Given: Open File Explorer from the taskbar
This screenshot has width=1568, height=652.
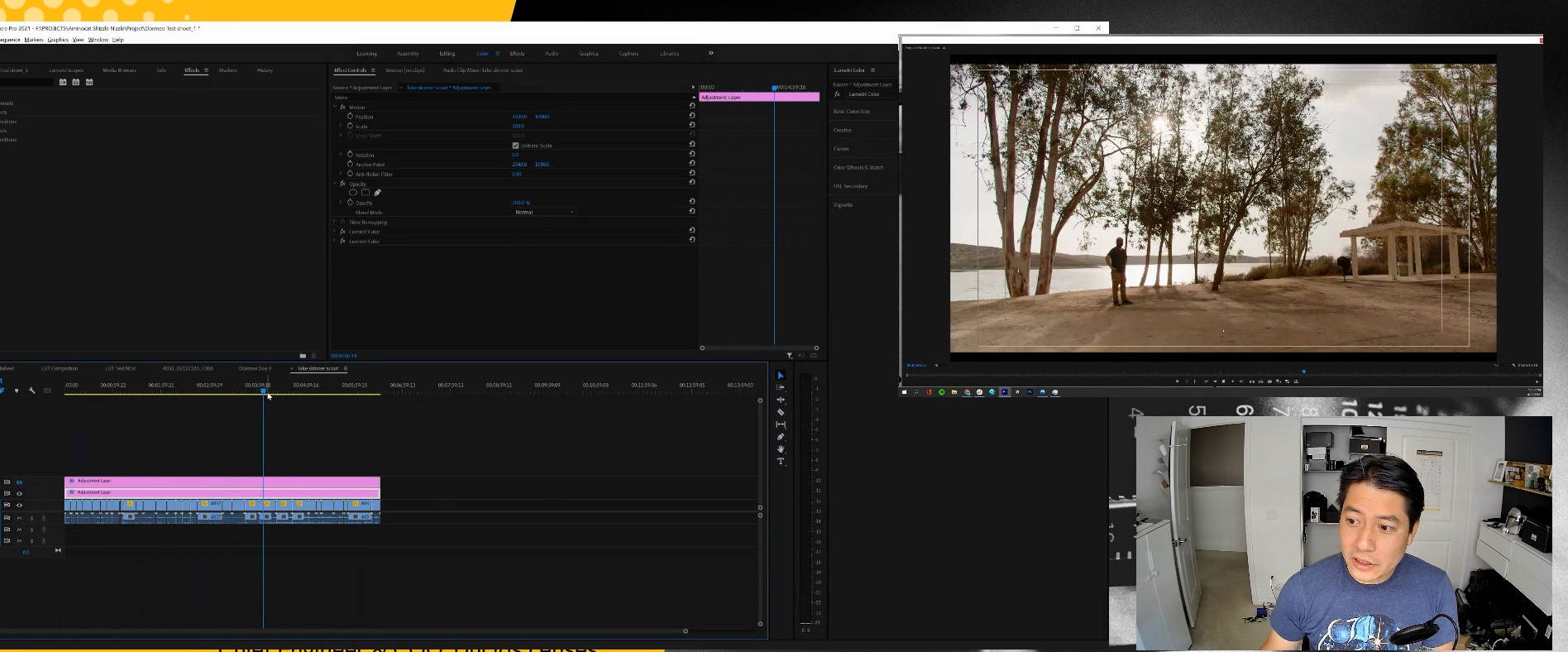Looking at the screenshot, I should click(x=954, y=392).
